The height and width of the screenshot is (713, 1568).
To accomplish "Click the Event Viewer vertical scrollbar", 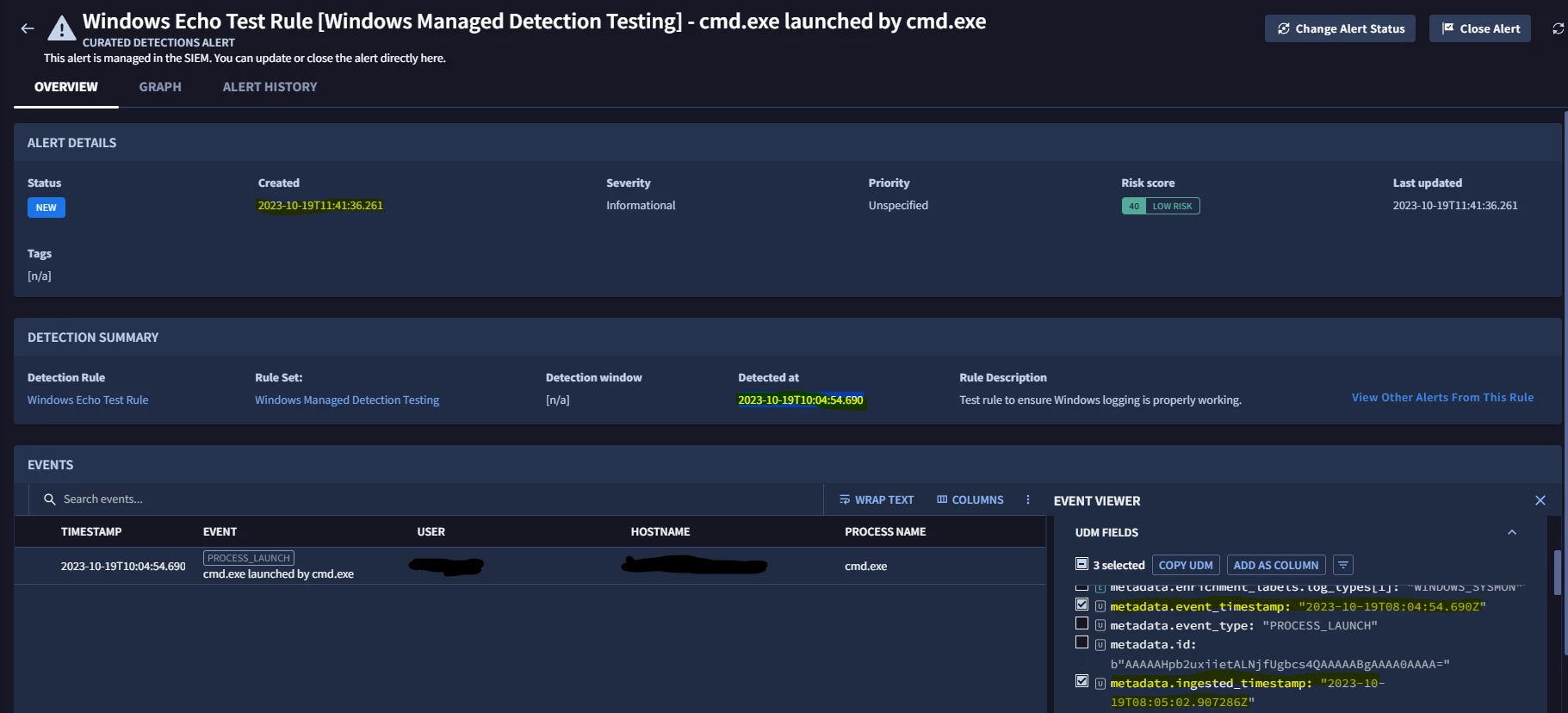I will [1557, 573].
